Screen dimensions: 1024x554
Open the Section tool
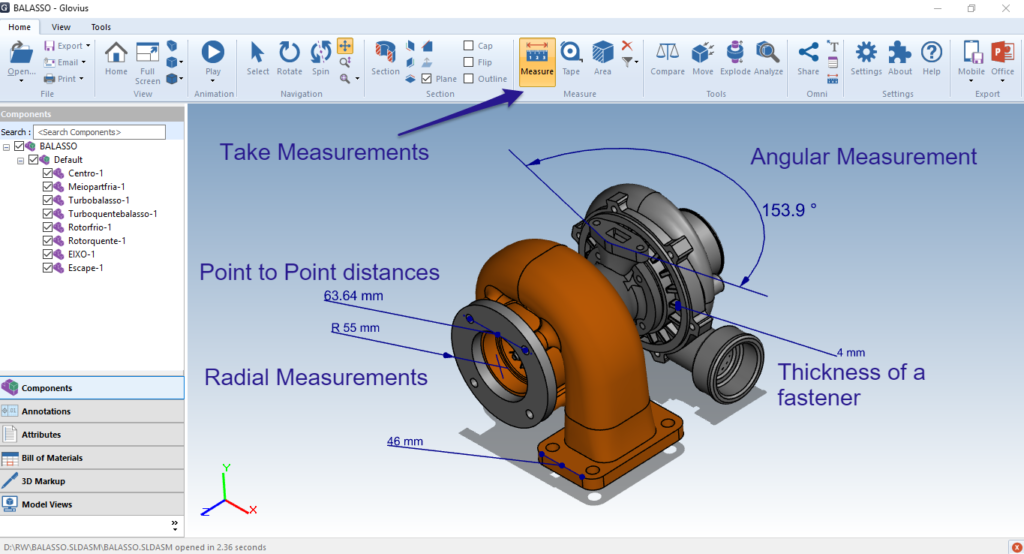pos(385,52)
